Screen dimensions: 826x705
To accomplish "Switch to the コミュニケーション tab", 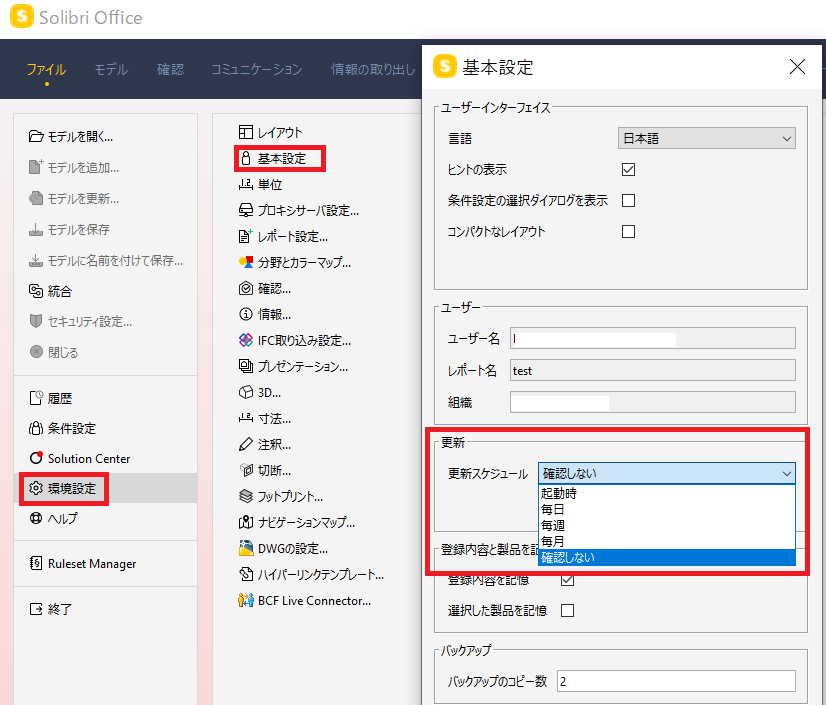I will 257,70.
